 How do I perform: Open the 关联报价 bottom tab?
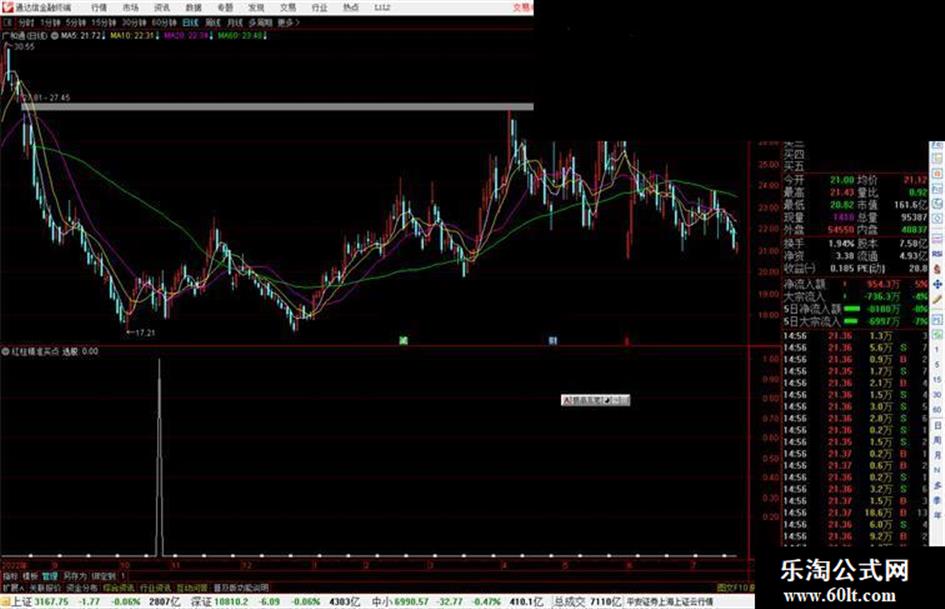tap(45, 587)
